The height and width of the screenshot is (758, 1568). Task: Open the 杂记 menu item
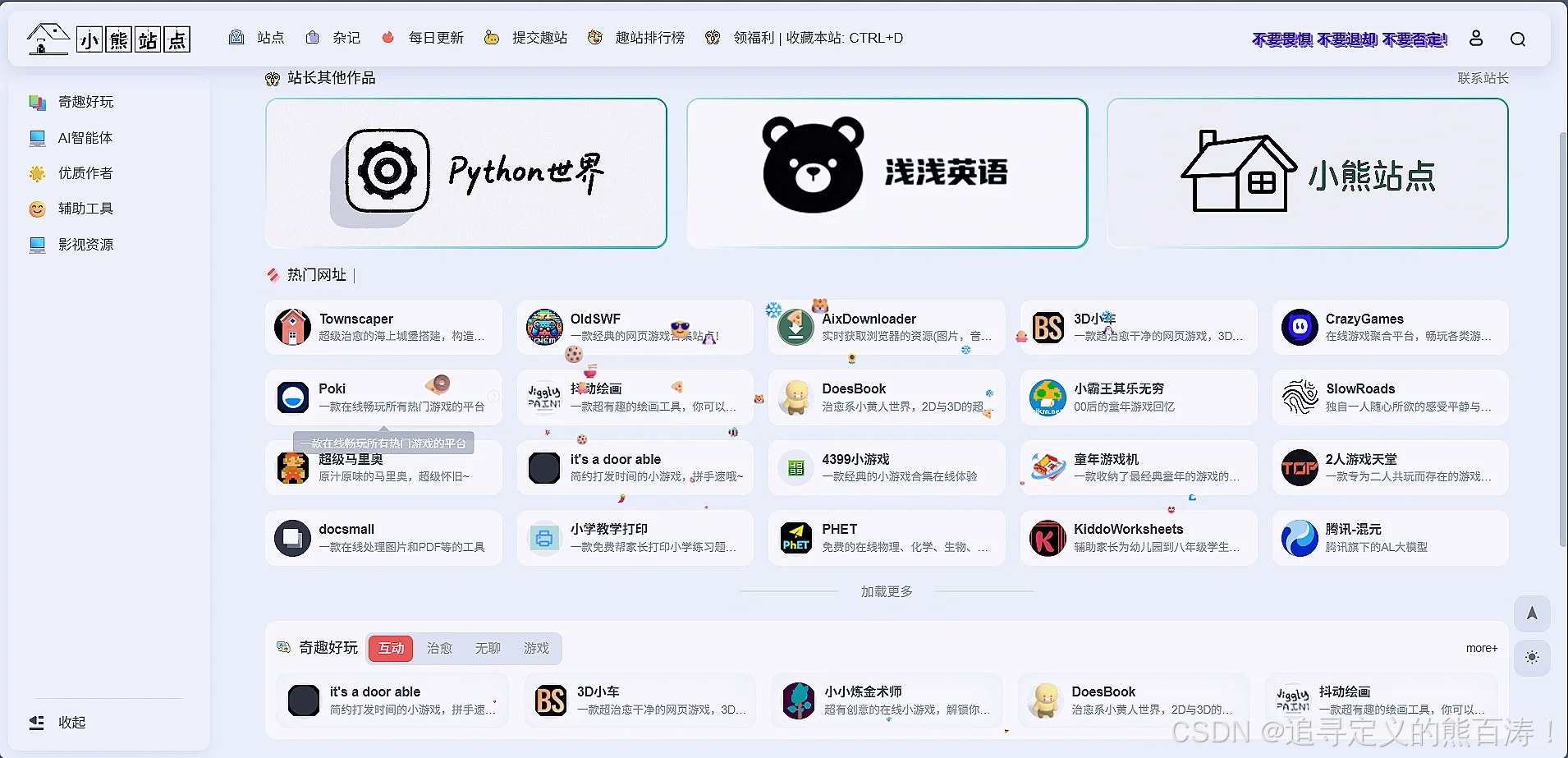pos(332,38)
